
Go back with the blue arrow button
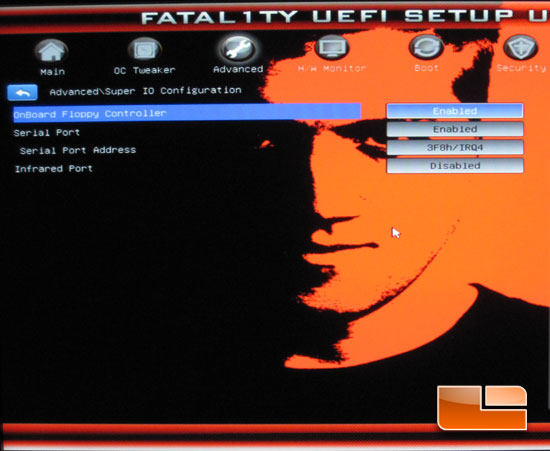22,93
